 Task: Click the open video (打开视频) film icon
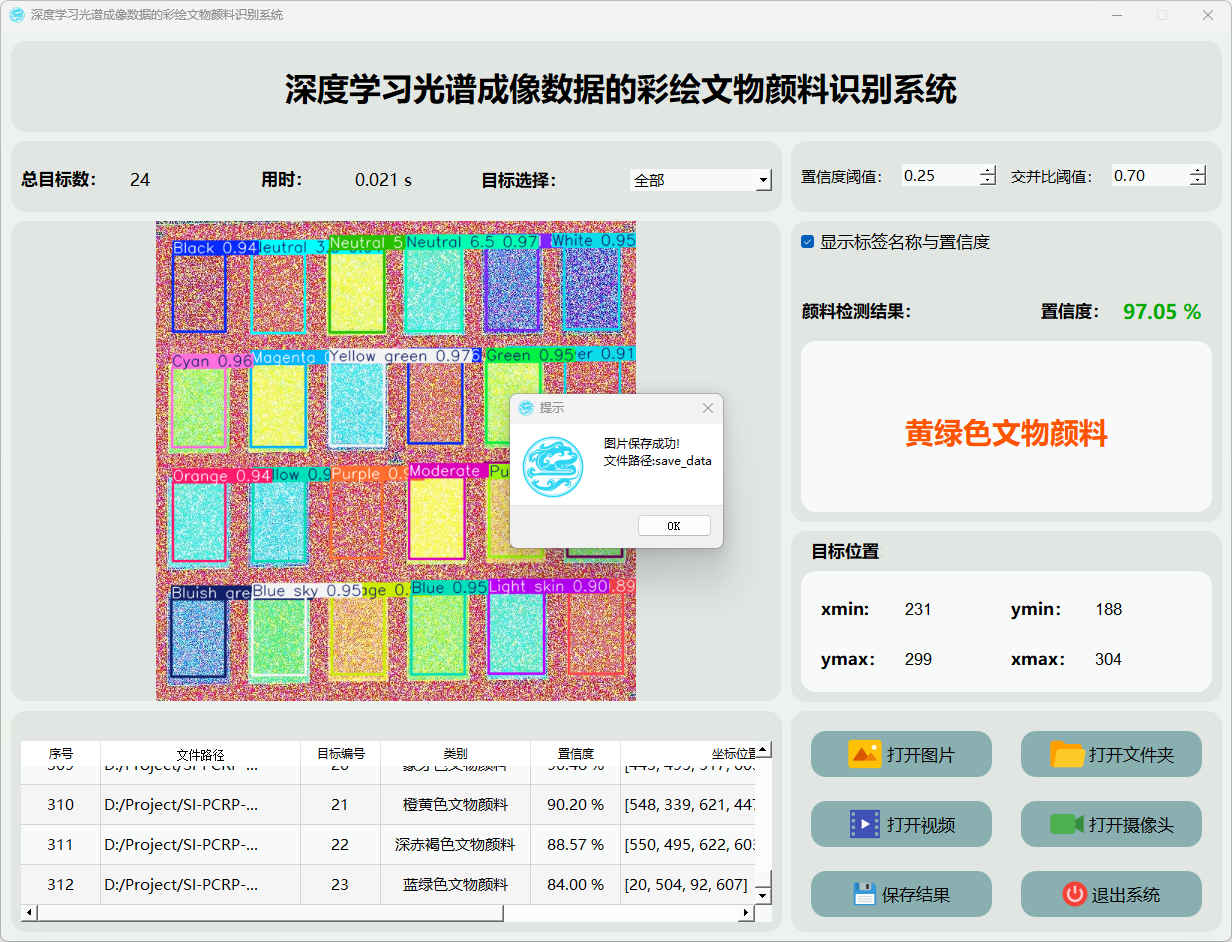point(864,824)
